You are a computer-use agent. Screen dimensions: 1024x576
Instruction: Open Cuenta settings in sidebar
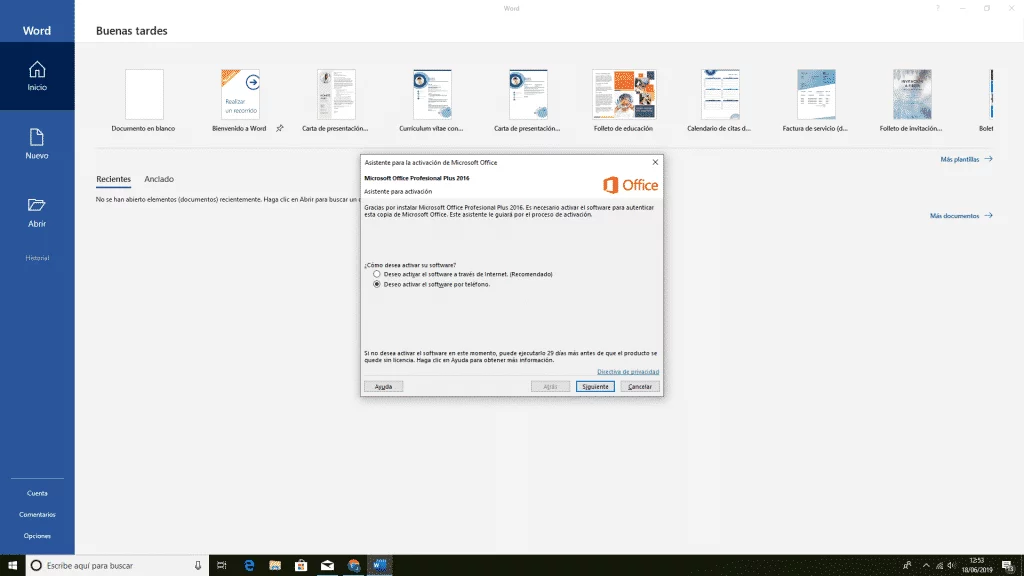[x=37, y=492]
